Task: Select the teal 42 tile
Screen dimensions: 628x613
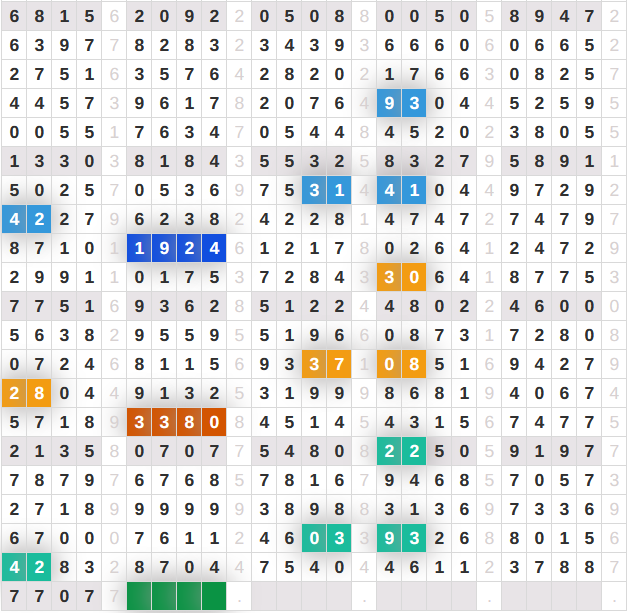Action: pyautogui.click(x=26, y=568)
